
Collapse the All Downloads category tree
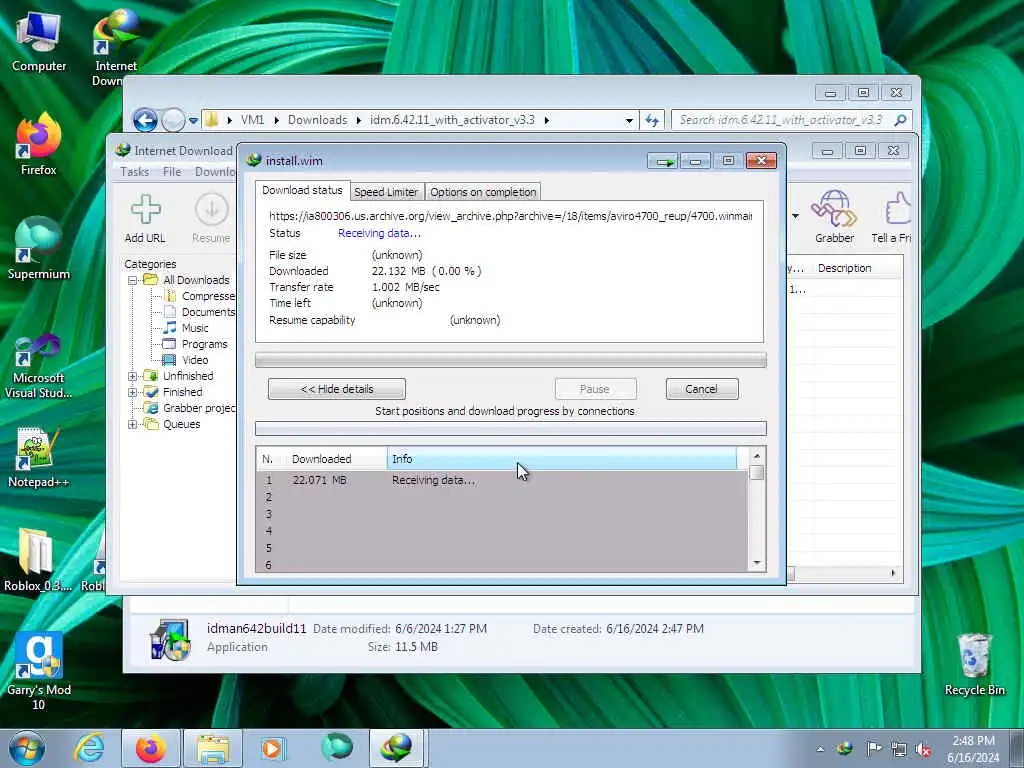tap(133, 280)
